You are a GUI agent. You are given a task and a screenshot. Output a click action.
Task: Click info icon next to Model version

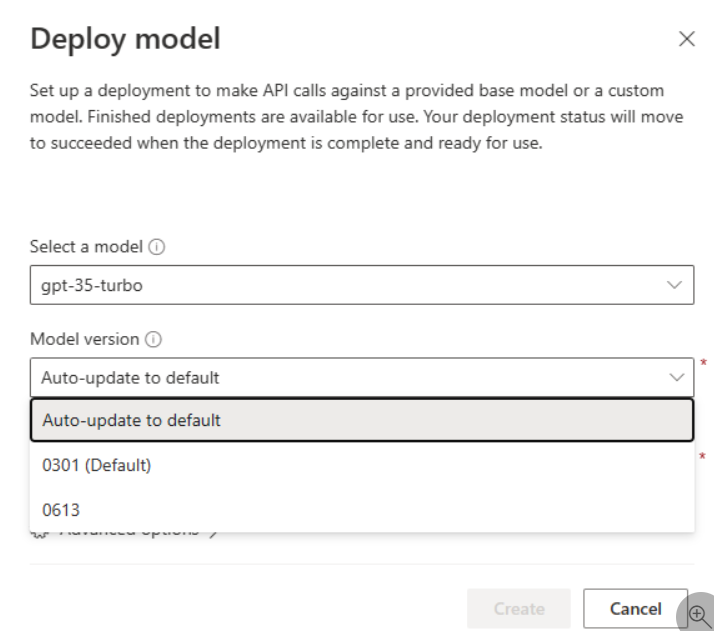153,339
